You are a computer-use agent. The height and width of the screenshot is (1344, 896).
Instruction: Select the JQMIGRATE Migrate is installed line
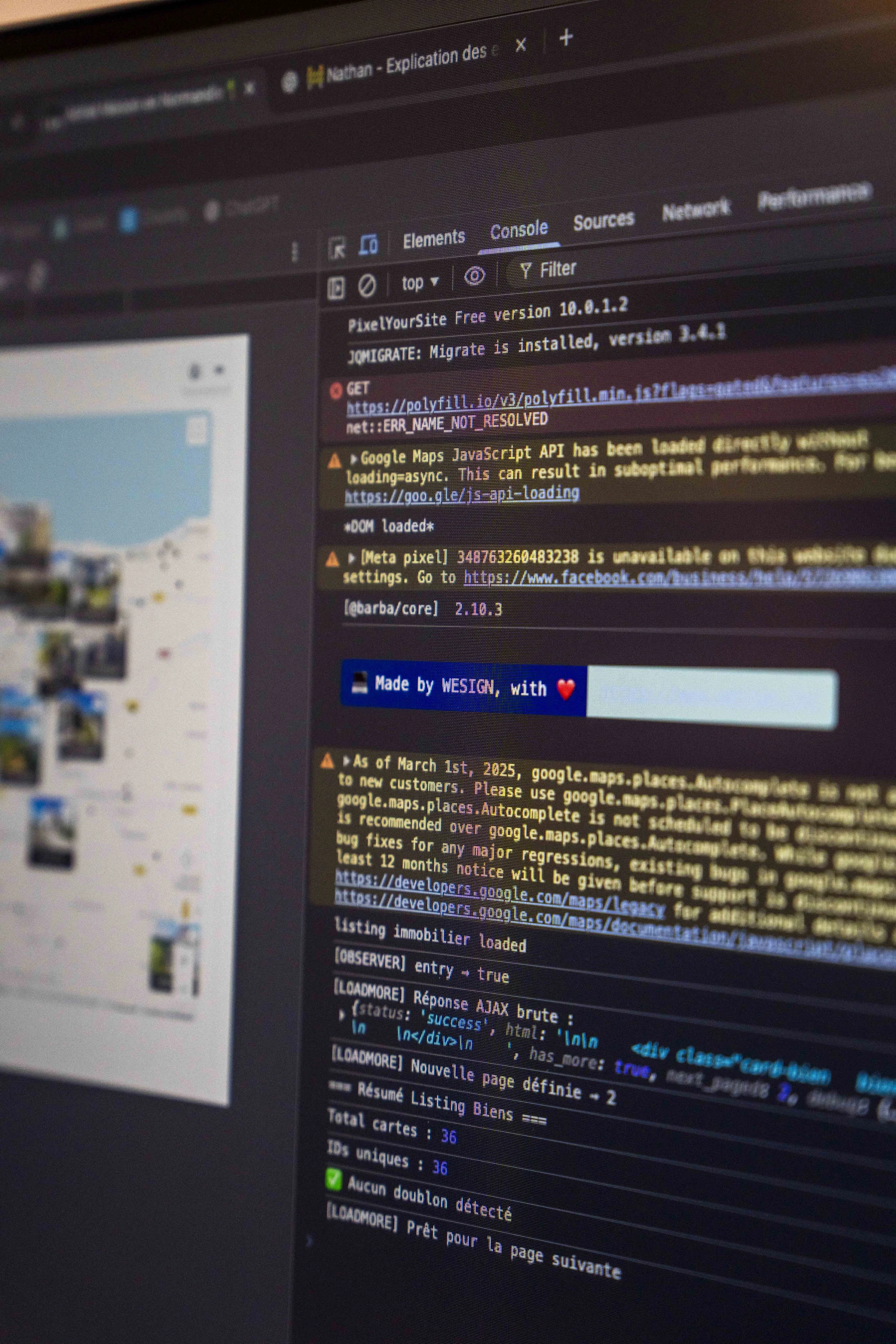click(536, 343)
